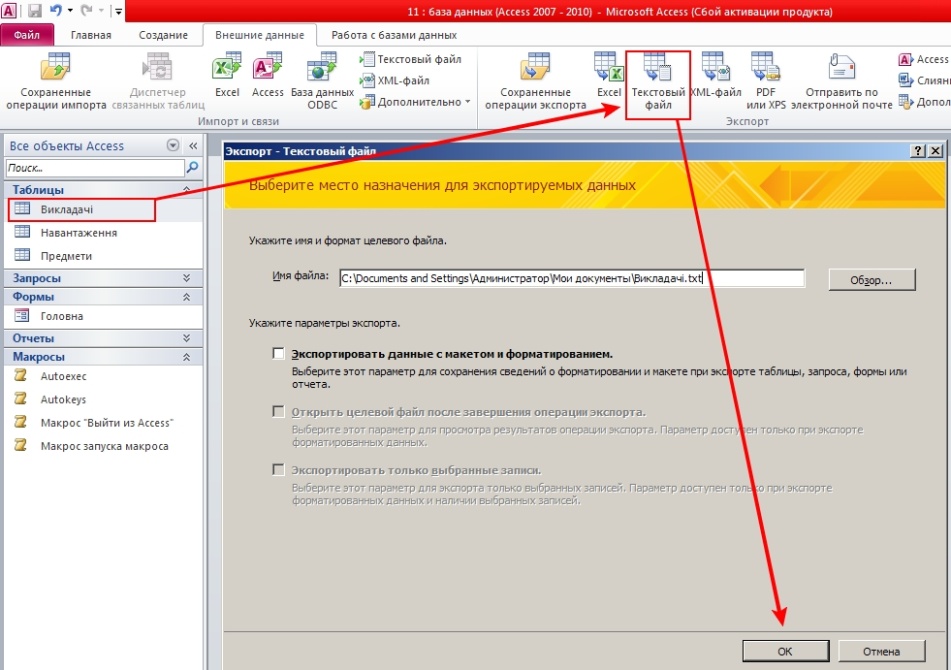
Task: Click Отмена button in export dialog
Action: (x=881, y=651)
